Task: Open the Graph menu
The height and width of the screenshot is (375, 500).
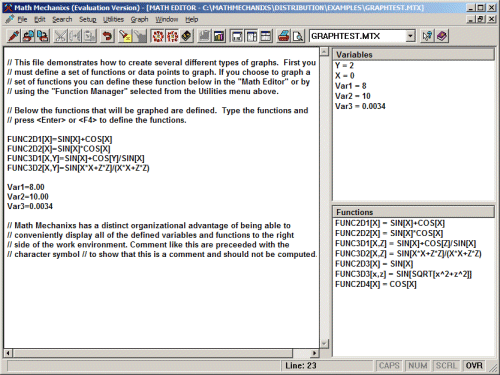Action: (139, 20)
